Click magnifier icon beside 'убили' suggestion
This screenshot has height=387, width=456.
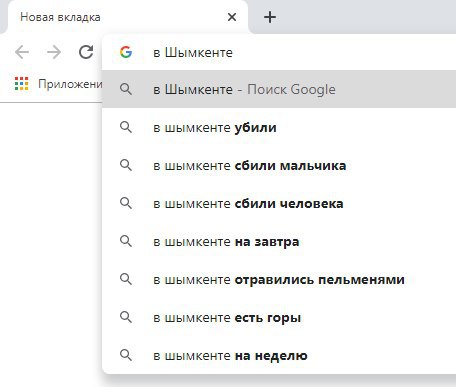click(x=126, y=127)
